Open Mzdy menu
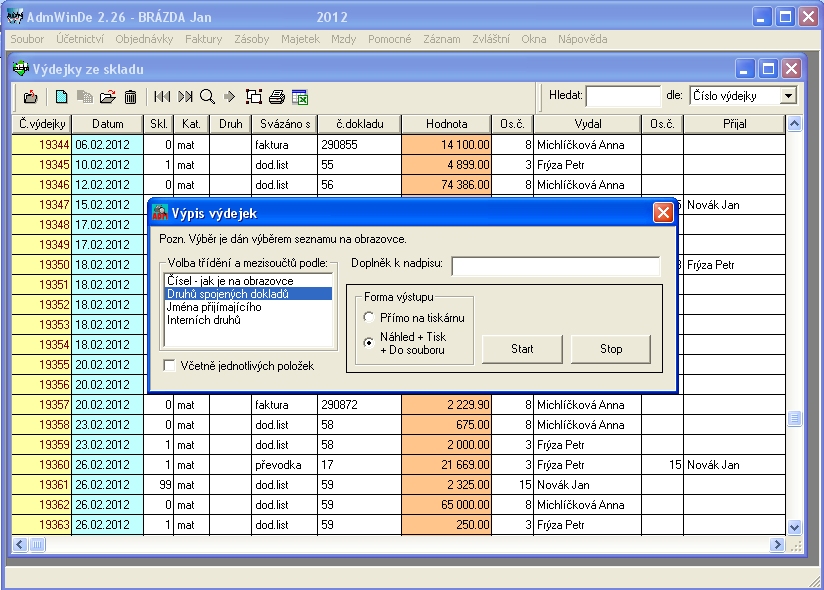The image size is (824, 590). pyautogui.click(x=344, y=39)
